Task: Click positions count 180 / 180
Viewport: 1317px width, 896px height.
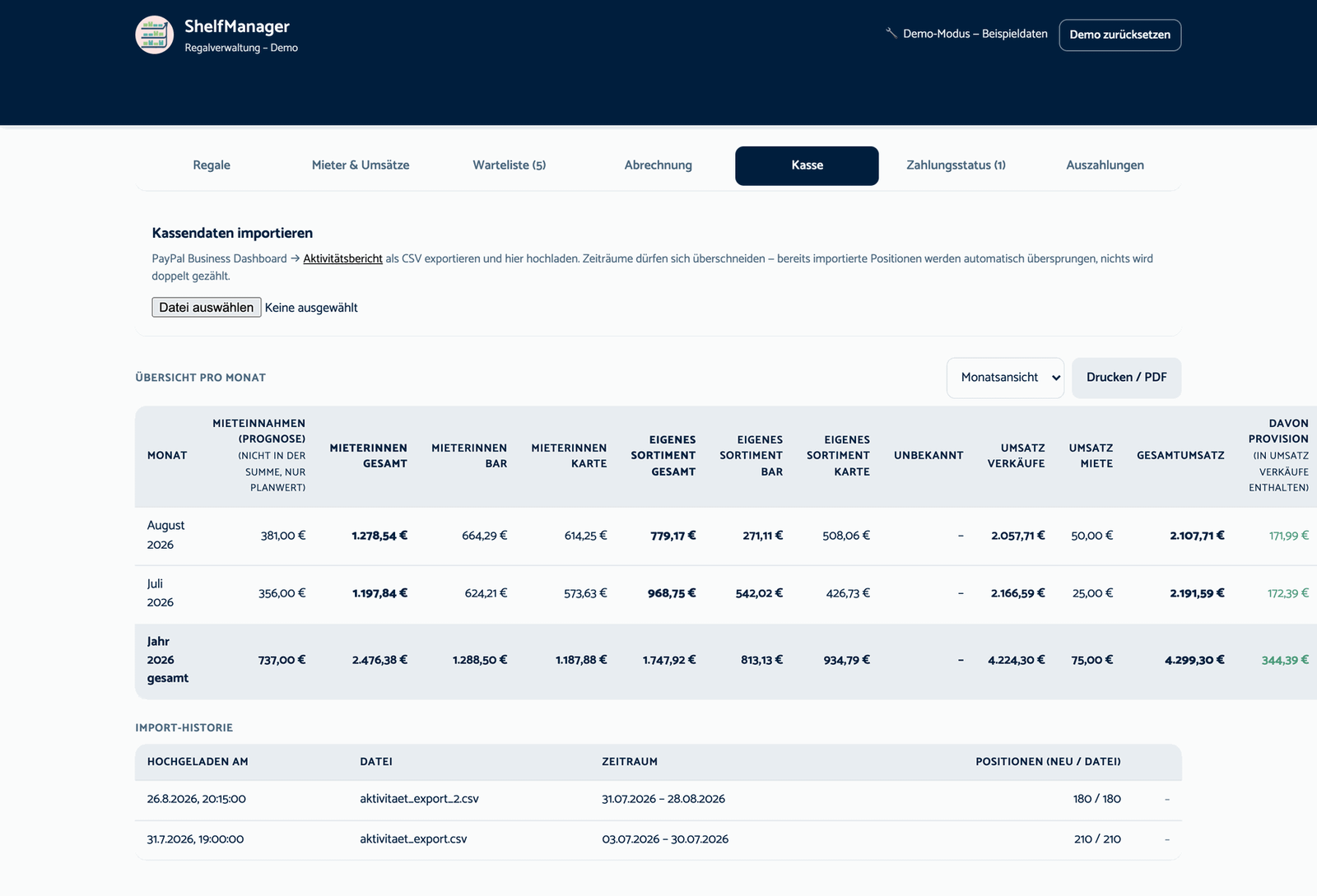Action: click(x=1097, y=799)
